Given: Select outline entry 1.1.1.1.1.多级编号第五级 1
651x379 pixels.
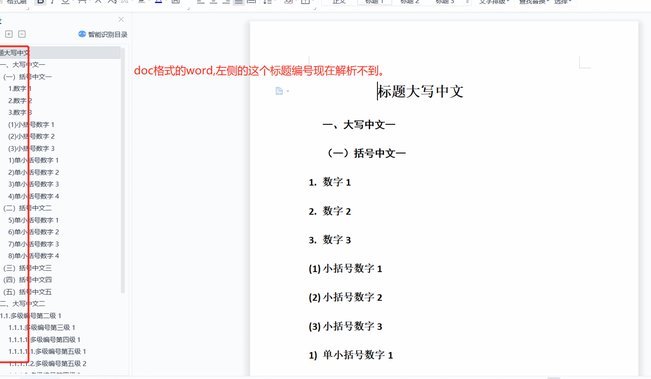Looking at the screenshot, I should (47, 352).
